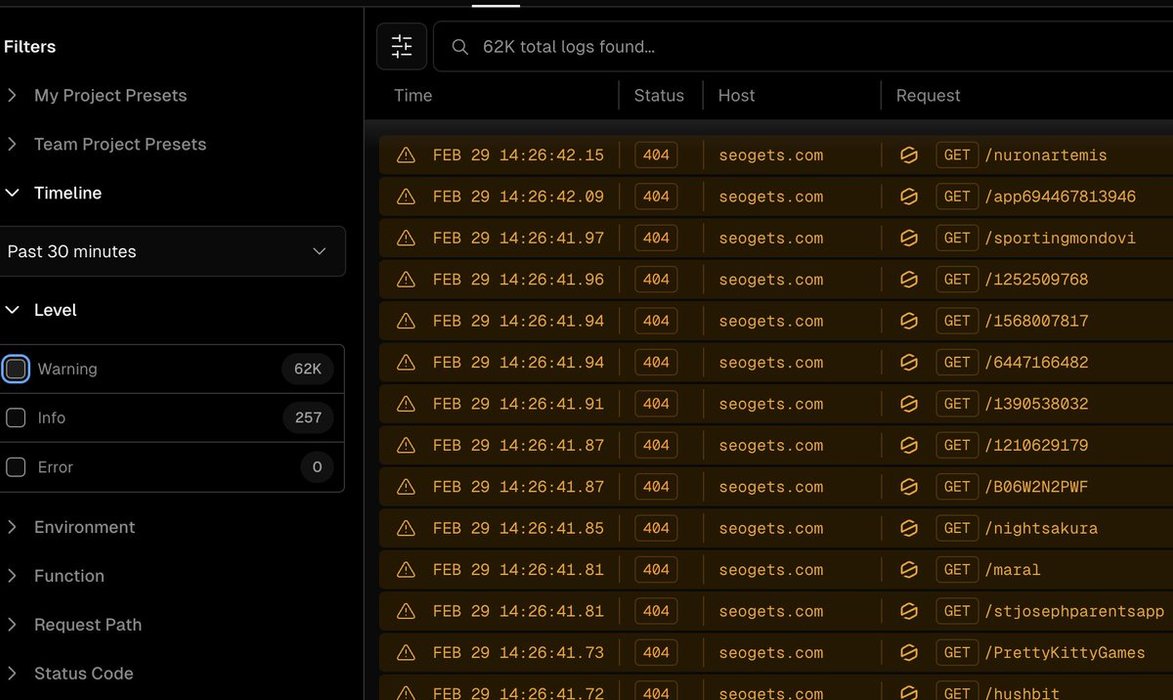Image resolution: width=1173 pixels, height=700 pixels.
Task: Click the GET badge on /app694467813946 row
Action: [957, 197]
